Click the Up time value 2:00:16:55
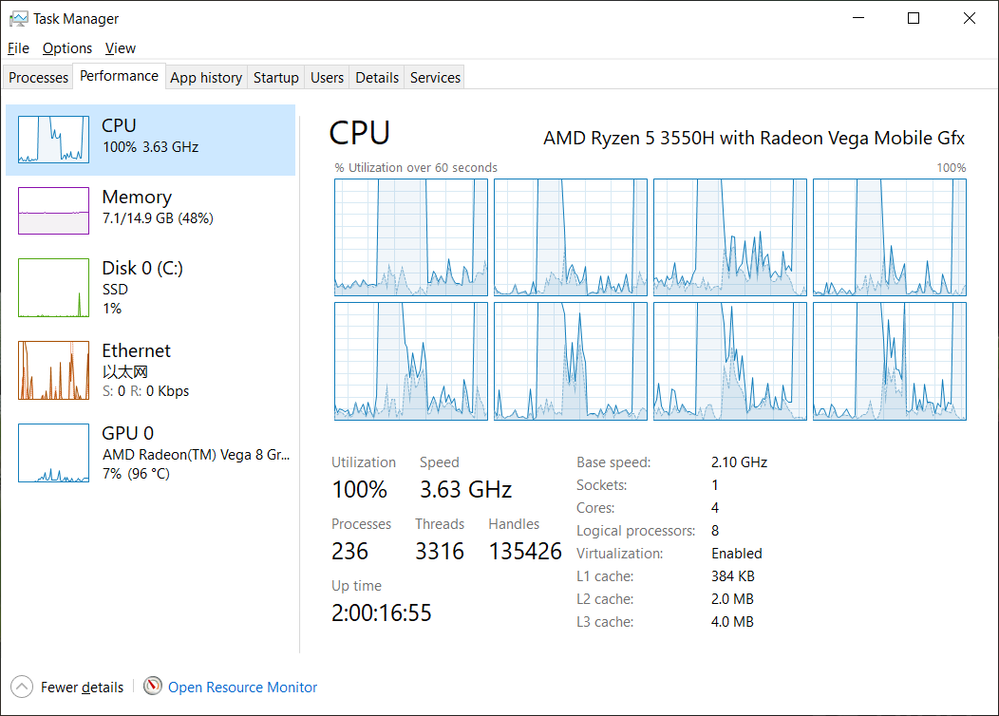 click(x=382, y=613)
